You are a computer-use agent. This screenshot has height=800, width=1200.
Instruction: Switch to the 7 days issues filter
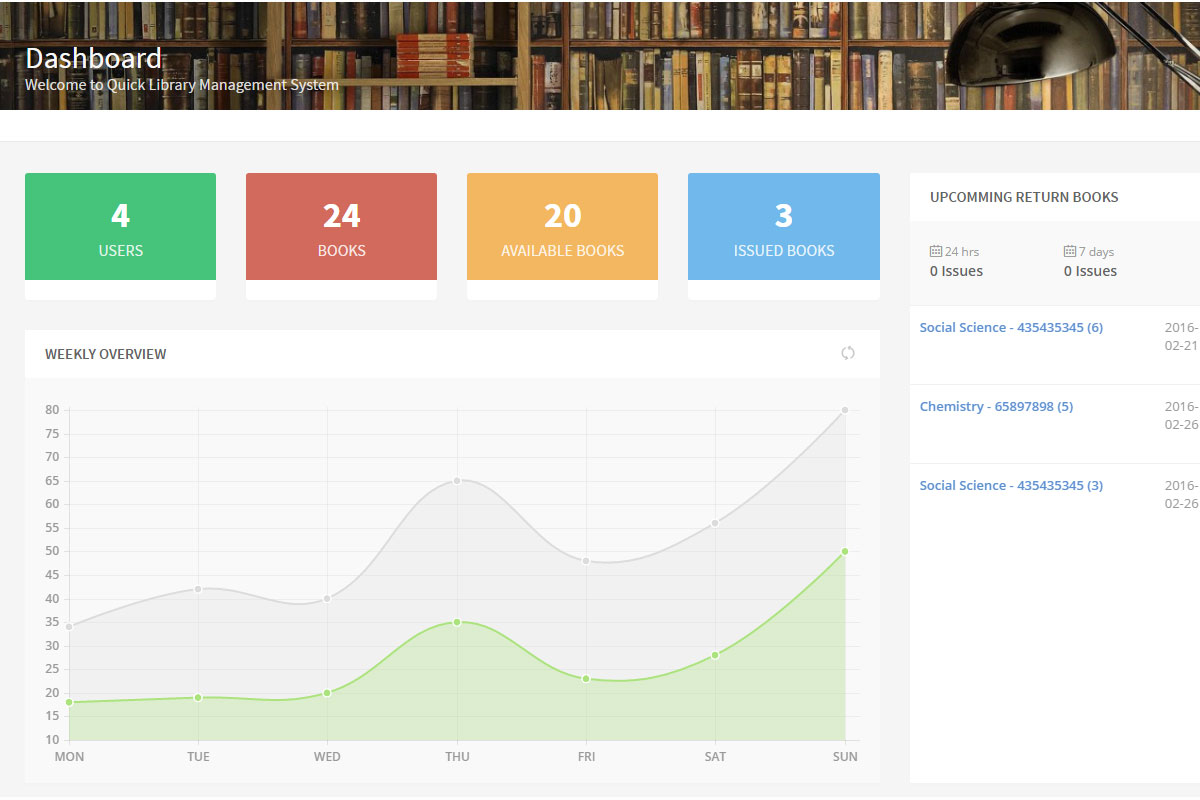1090,262
